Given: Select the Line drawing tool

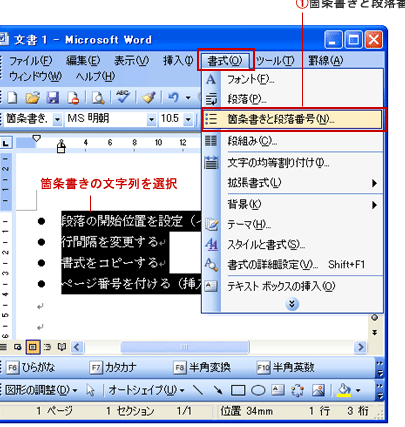Looking at the screenshot, I should click(x=198, y=390).
